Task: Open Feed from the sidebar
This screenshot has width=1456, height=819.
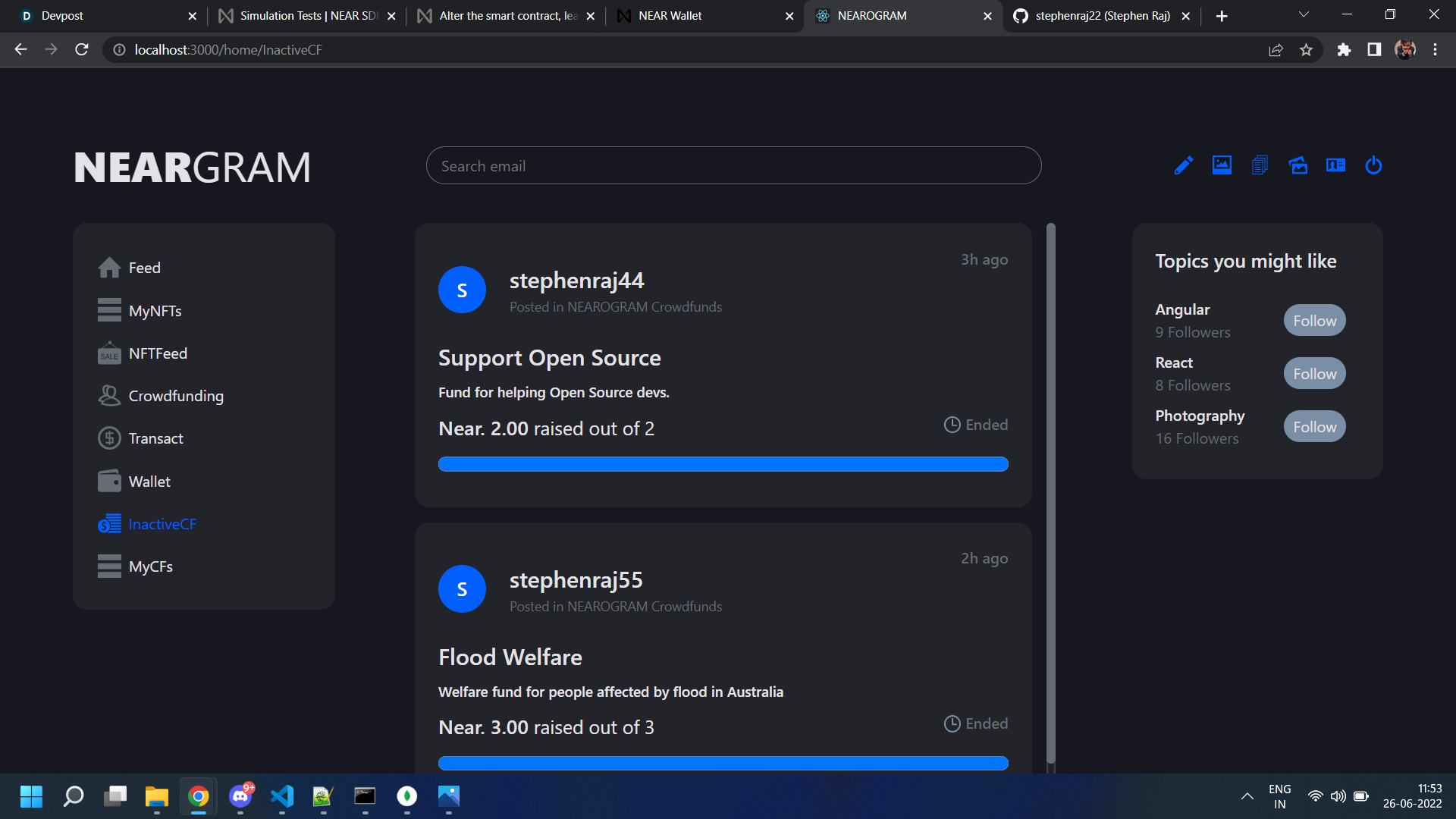Action: tap(143, 268)
